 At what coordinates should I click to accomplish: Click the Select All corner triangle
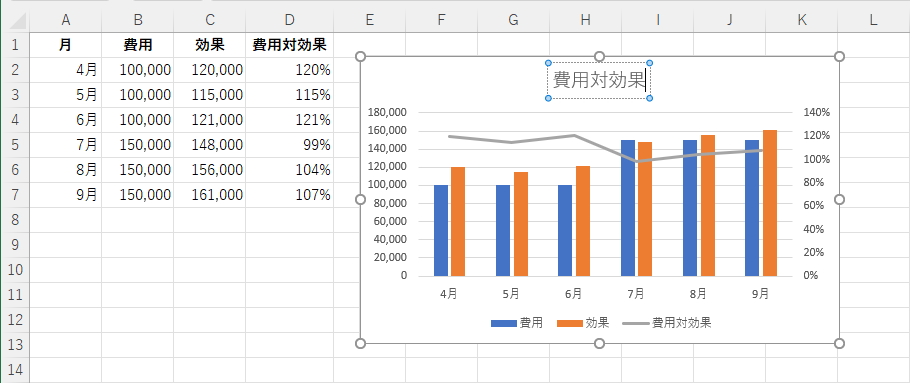tap(17, 21)
